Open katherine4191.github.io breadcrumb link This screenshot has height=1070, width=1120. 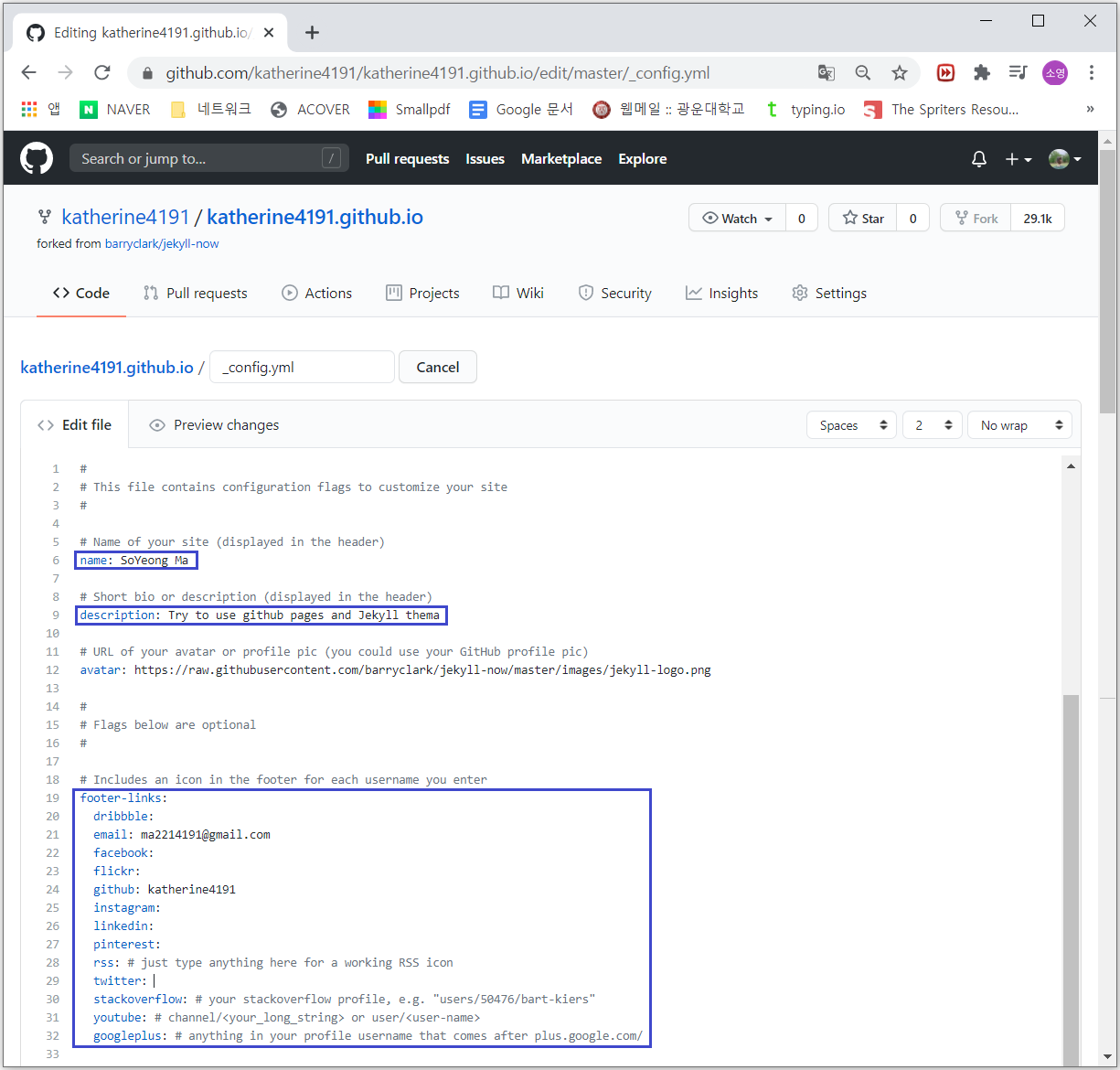107,368
